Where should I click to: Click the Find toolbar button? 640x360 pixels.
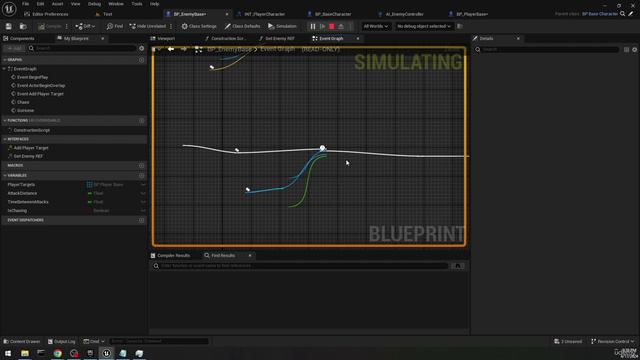(x=115, y=26)
